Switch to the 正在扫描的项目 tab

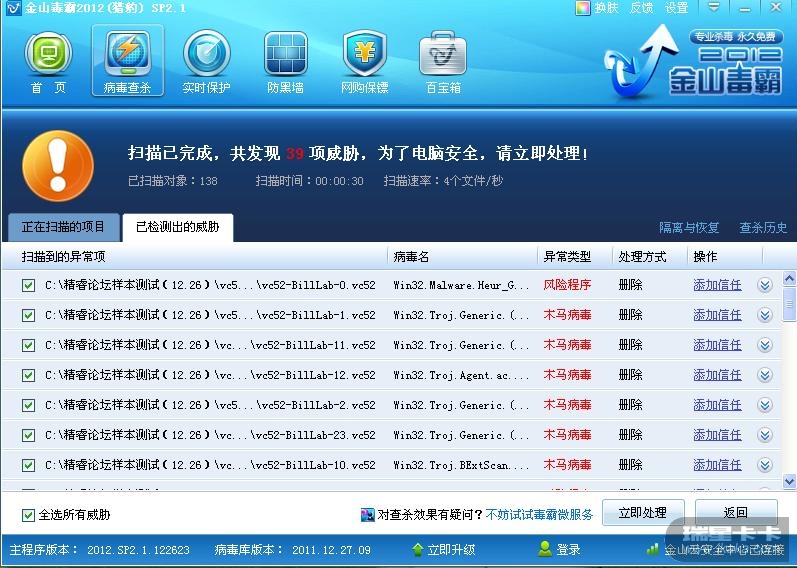click(x=63, y=227)
